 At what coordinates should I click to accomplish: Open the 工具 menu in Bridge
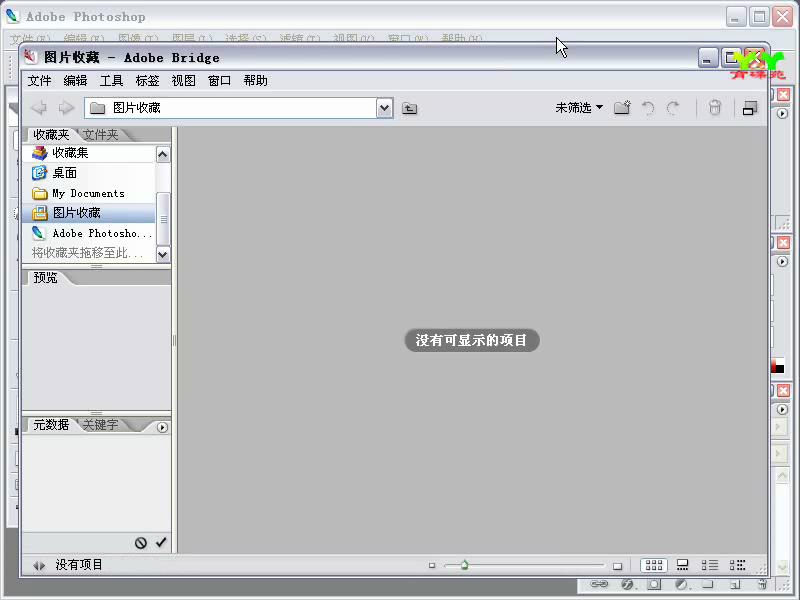[111, 81]
